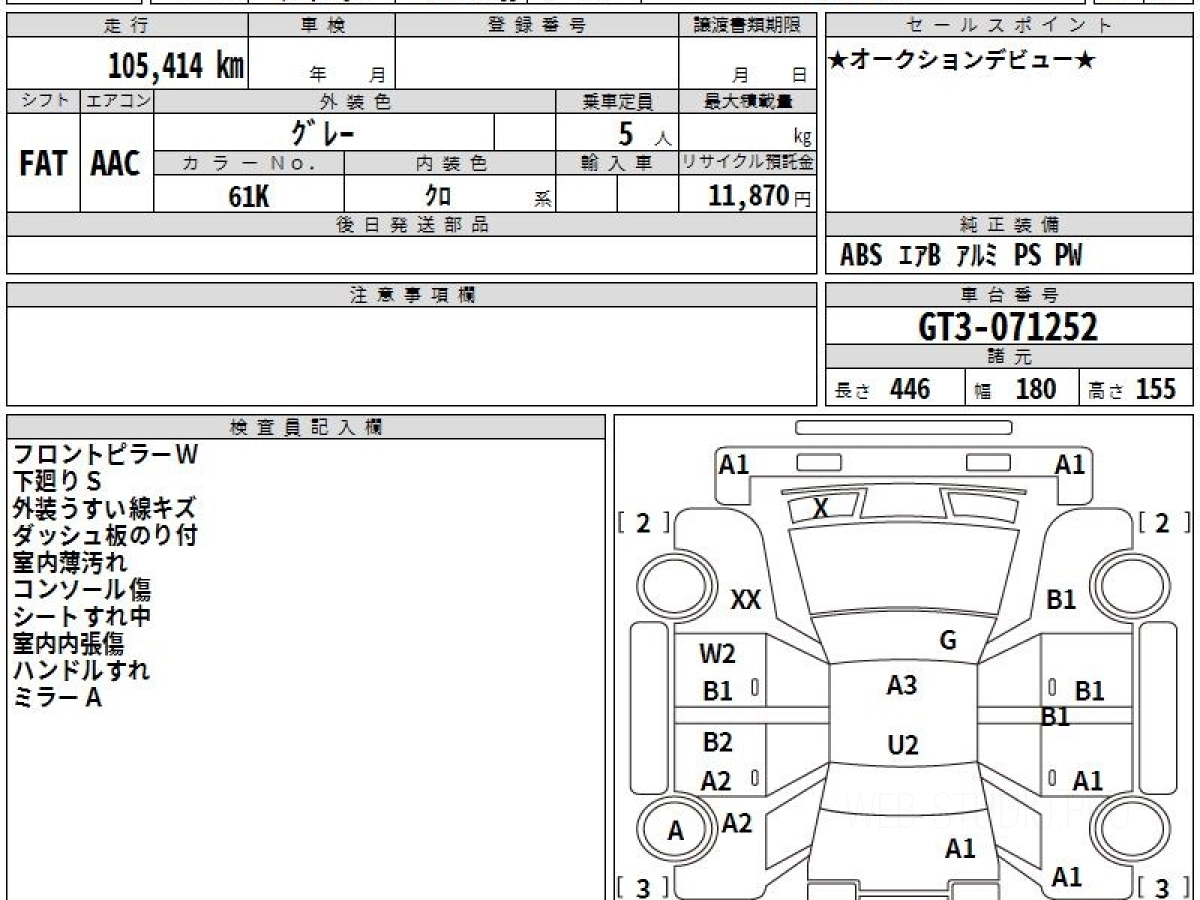Select the グレー exterior color value
The image size is (1200, 900).
[322, 132]
